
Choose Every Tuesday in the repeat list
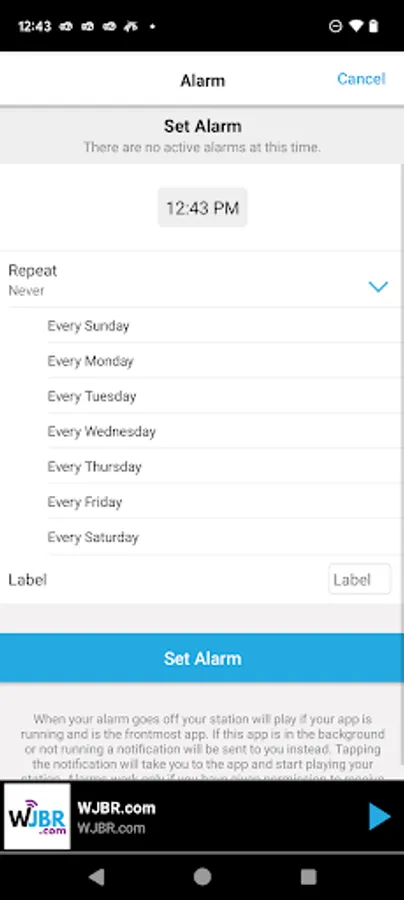click(x=224, y=396)
